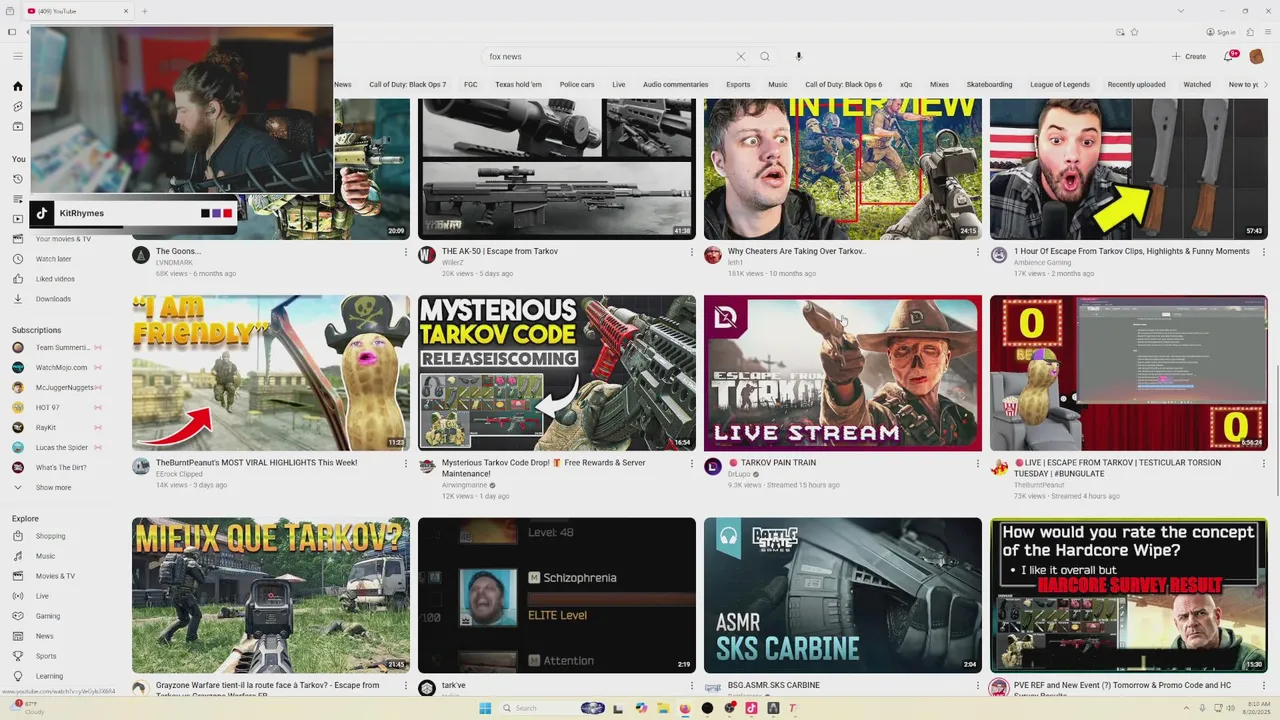Open 'I AM FRIENDLY' highlights thumbnail
The height and width of the screenshot is (720, 1280).
tap(271, 373)
